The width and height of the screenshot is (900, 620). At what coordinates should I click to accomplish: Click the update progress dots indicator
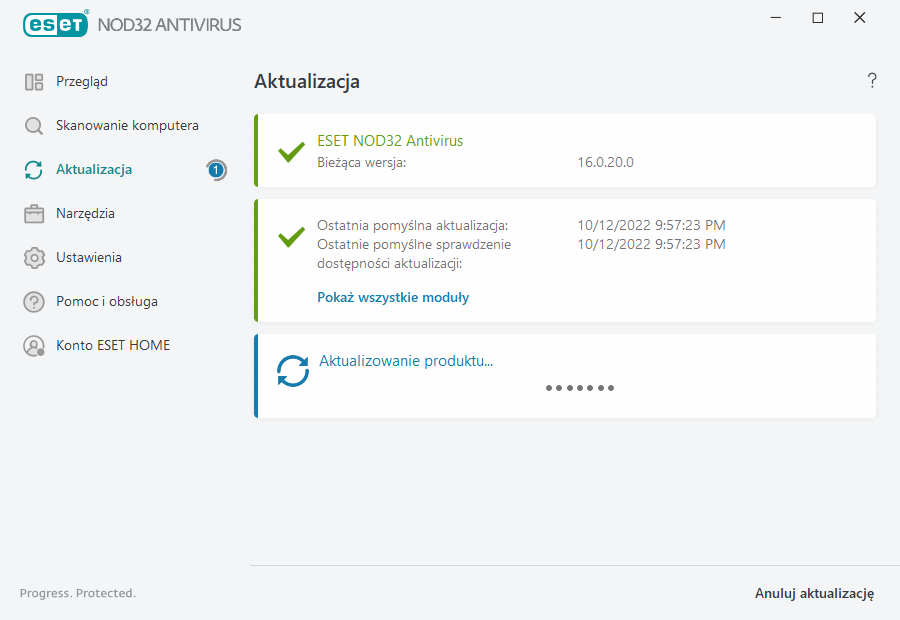(x=580, y=388)
